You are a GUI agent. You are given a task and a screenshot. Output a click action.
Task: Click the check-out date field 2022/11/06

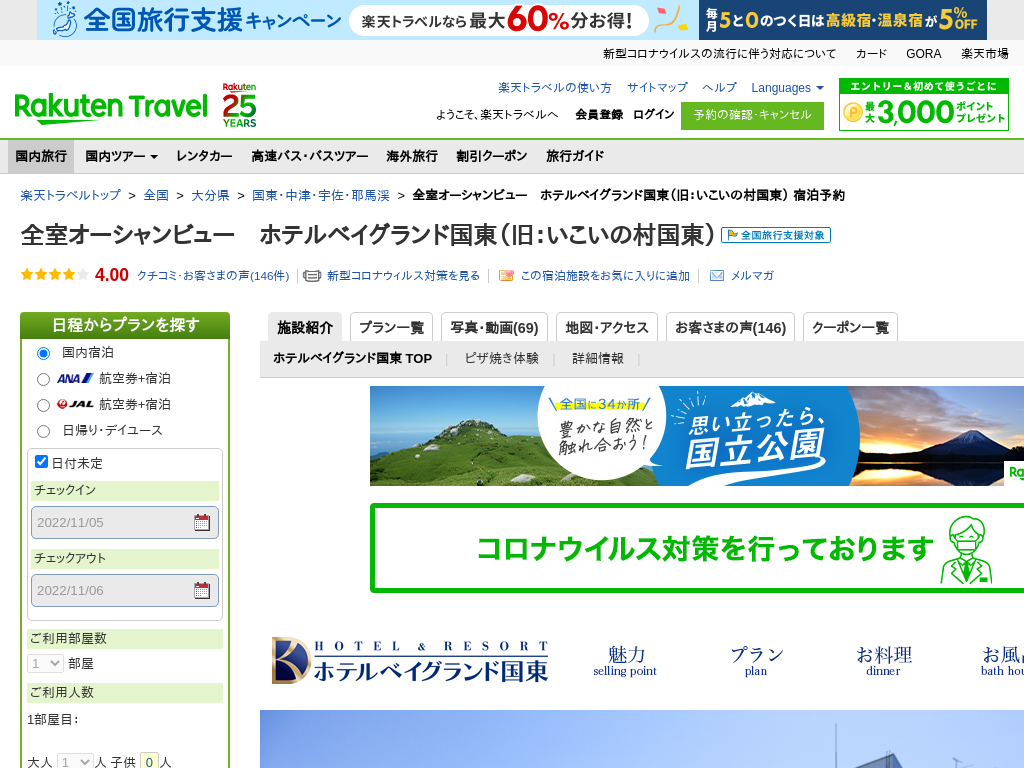click(125, 590)
